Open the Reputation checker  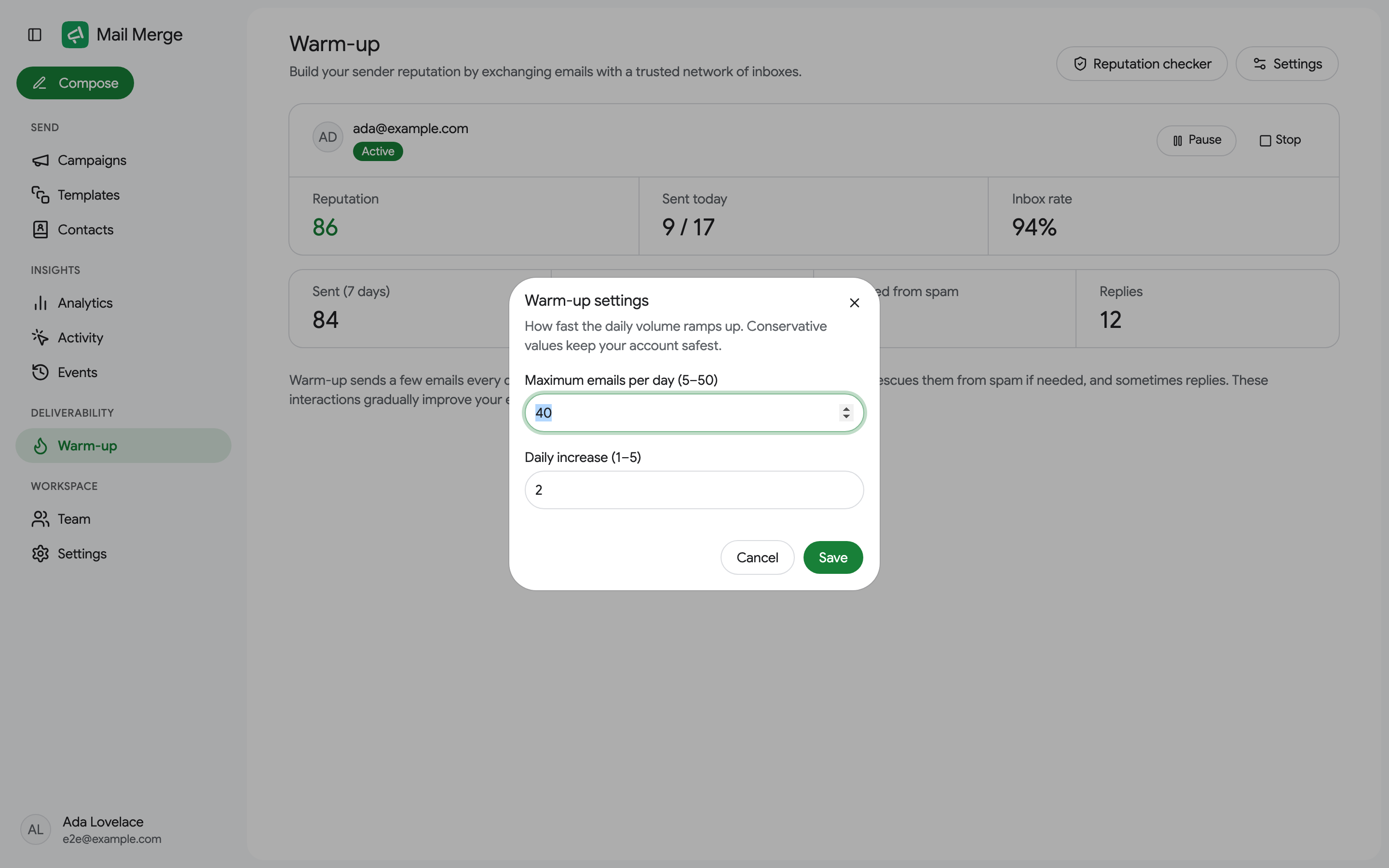point(1142,64)
